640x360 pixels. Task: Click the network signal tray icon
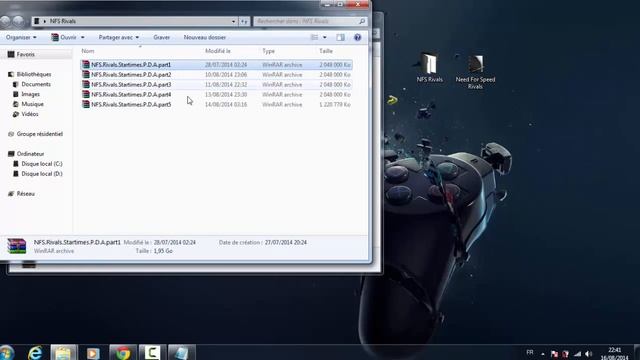pyautogui.click(x=577, y=353)
